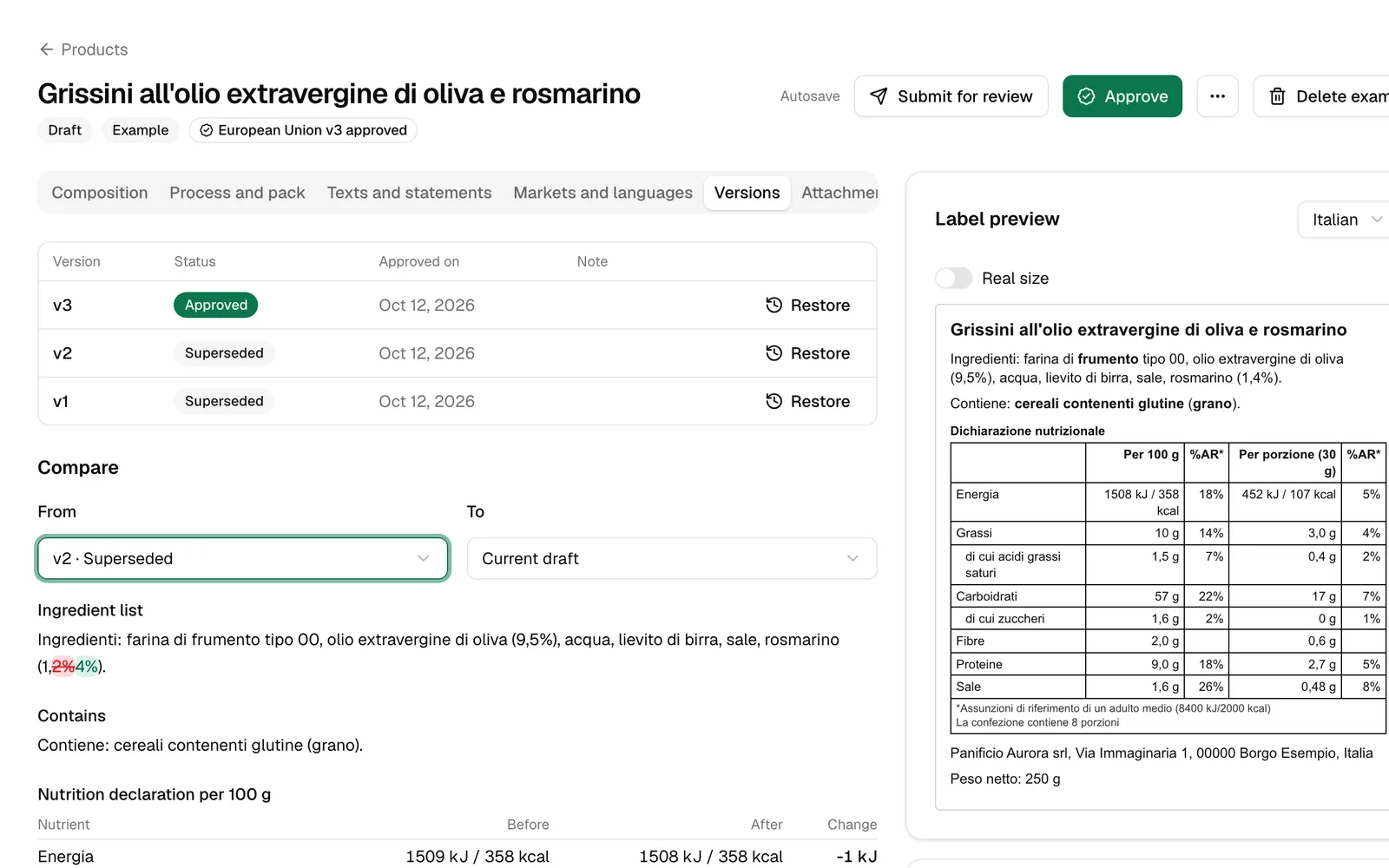1389x868 pixels.
Task: Open the Italian language dropdown
Action: coord(1346,220)
